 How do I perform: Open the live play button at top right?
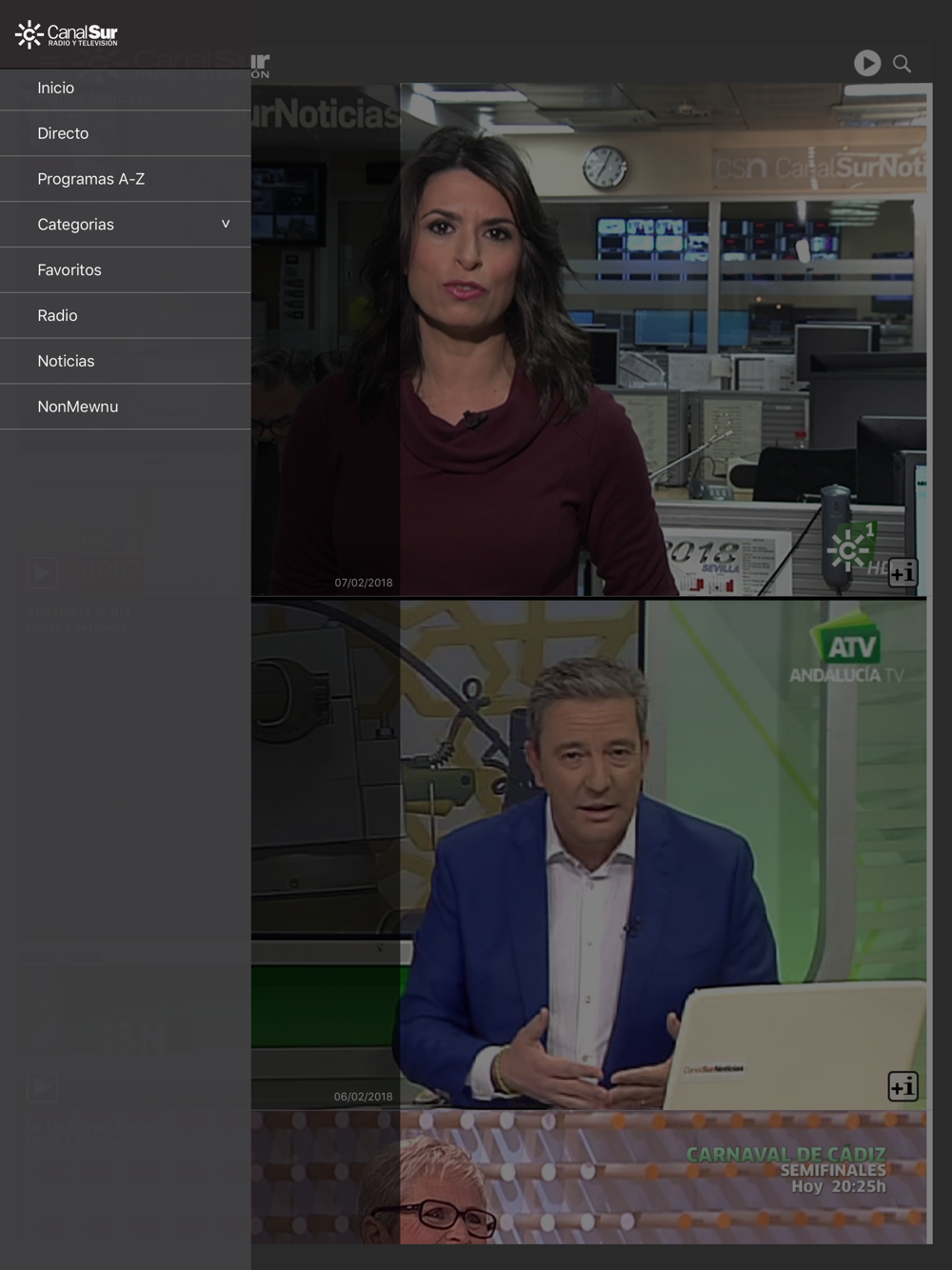(x=867, y=63)
